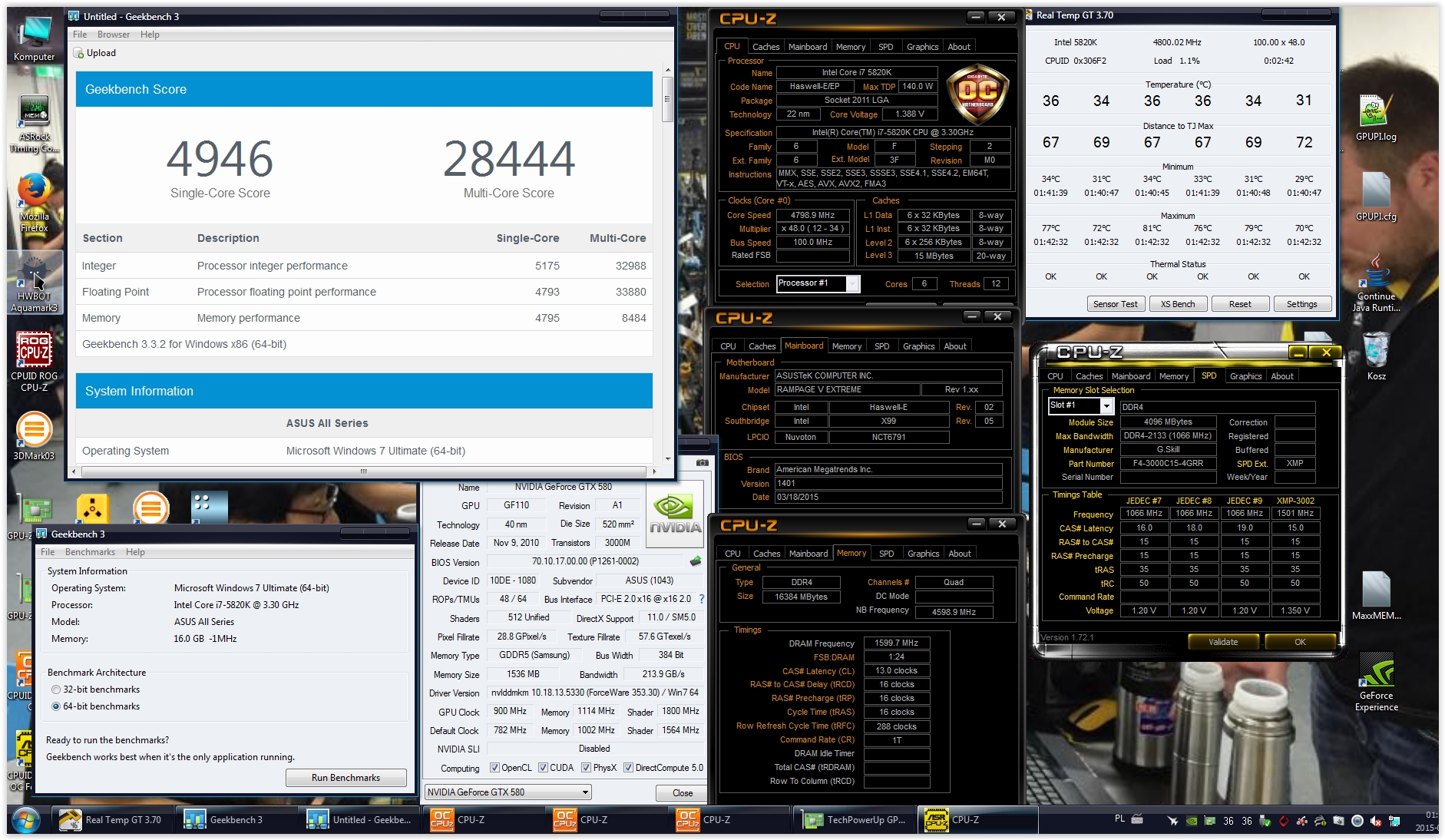Click the airplane tray icon
1445x840 pixels.
point(1172,821)
